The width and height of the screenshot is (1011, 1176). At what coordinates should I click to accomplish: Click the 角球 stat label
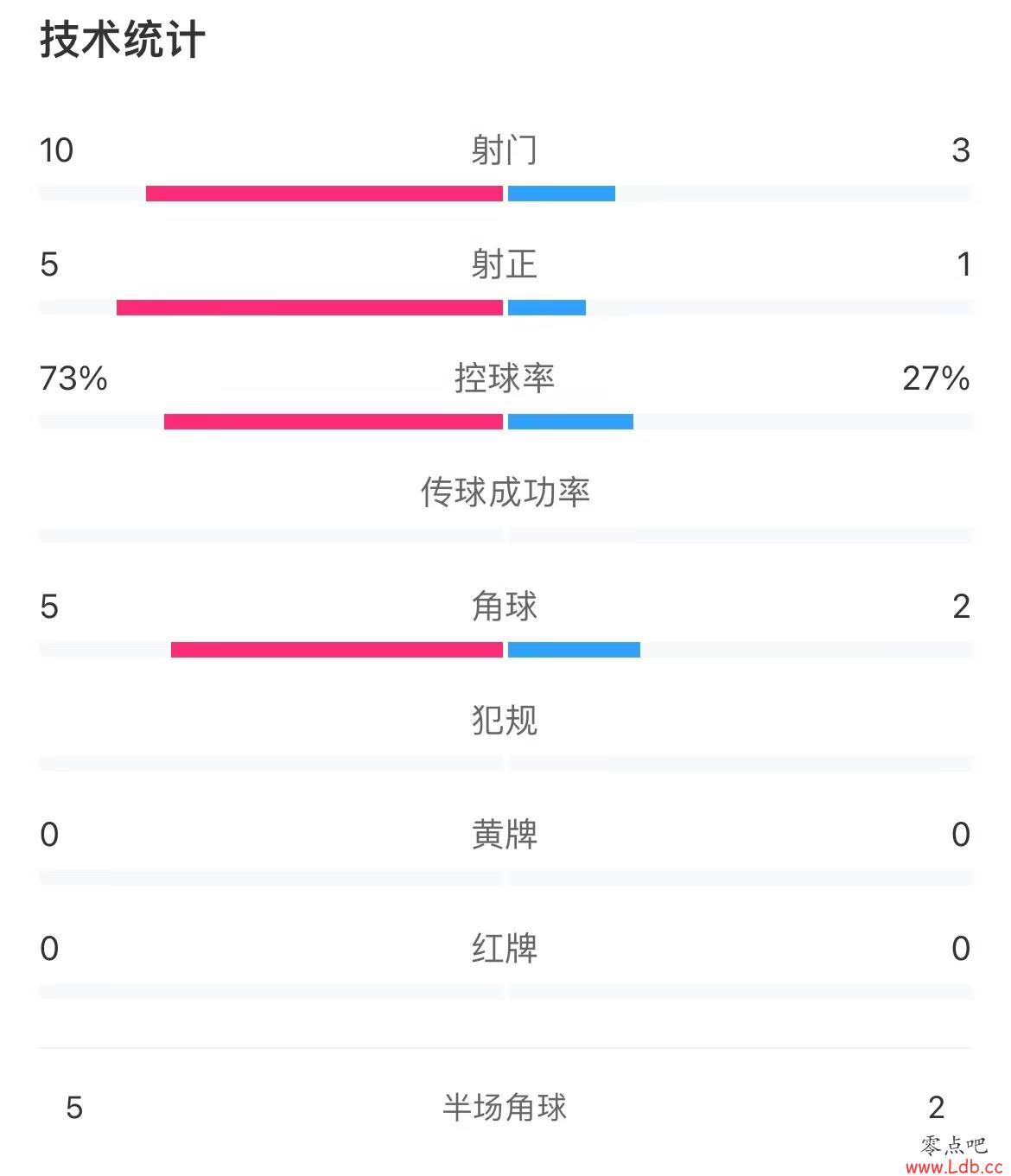[x=505, y=607]
